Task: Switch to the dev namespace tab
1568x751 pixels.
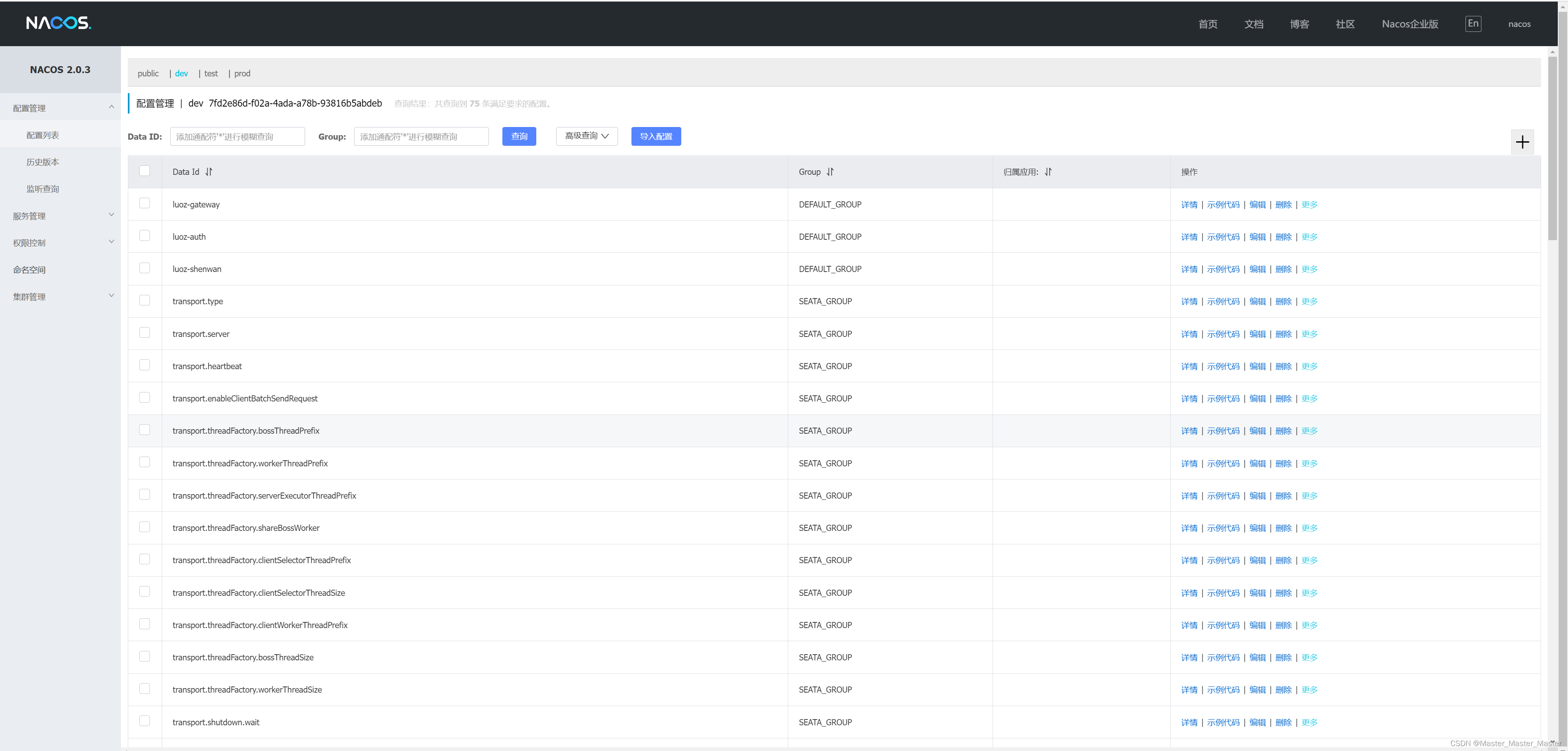Action: (181, 74)
